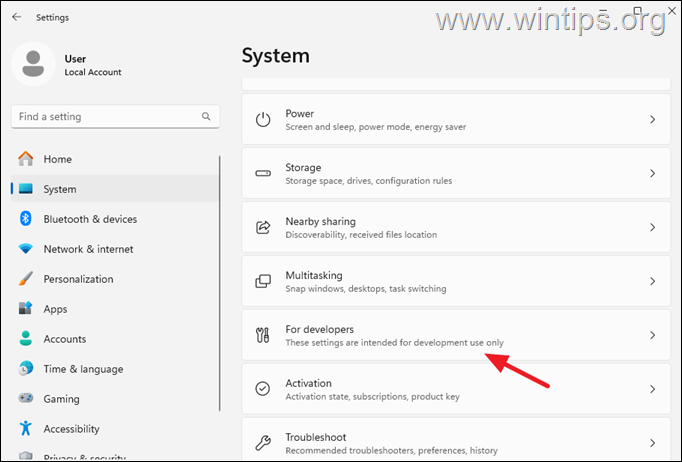Open Multitasking via its chevron

652,281
